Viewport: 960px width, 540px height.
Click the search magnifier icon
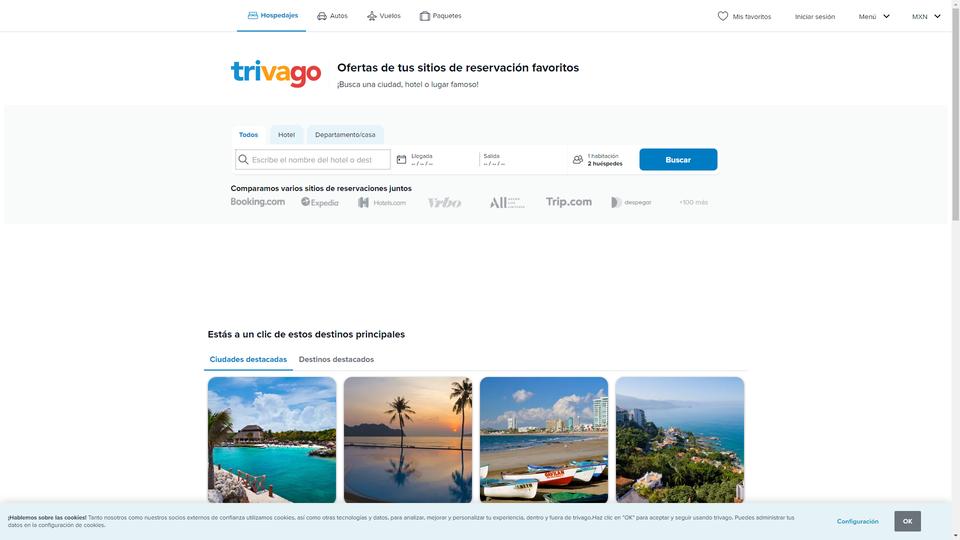[243, 159]
